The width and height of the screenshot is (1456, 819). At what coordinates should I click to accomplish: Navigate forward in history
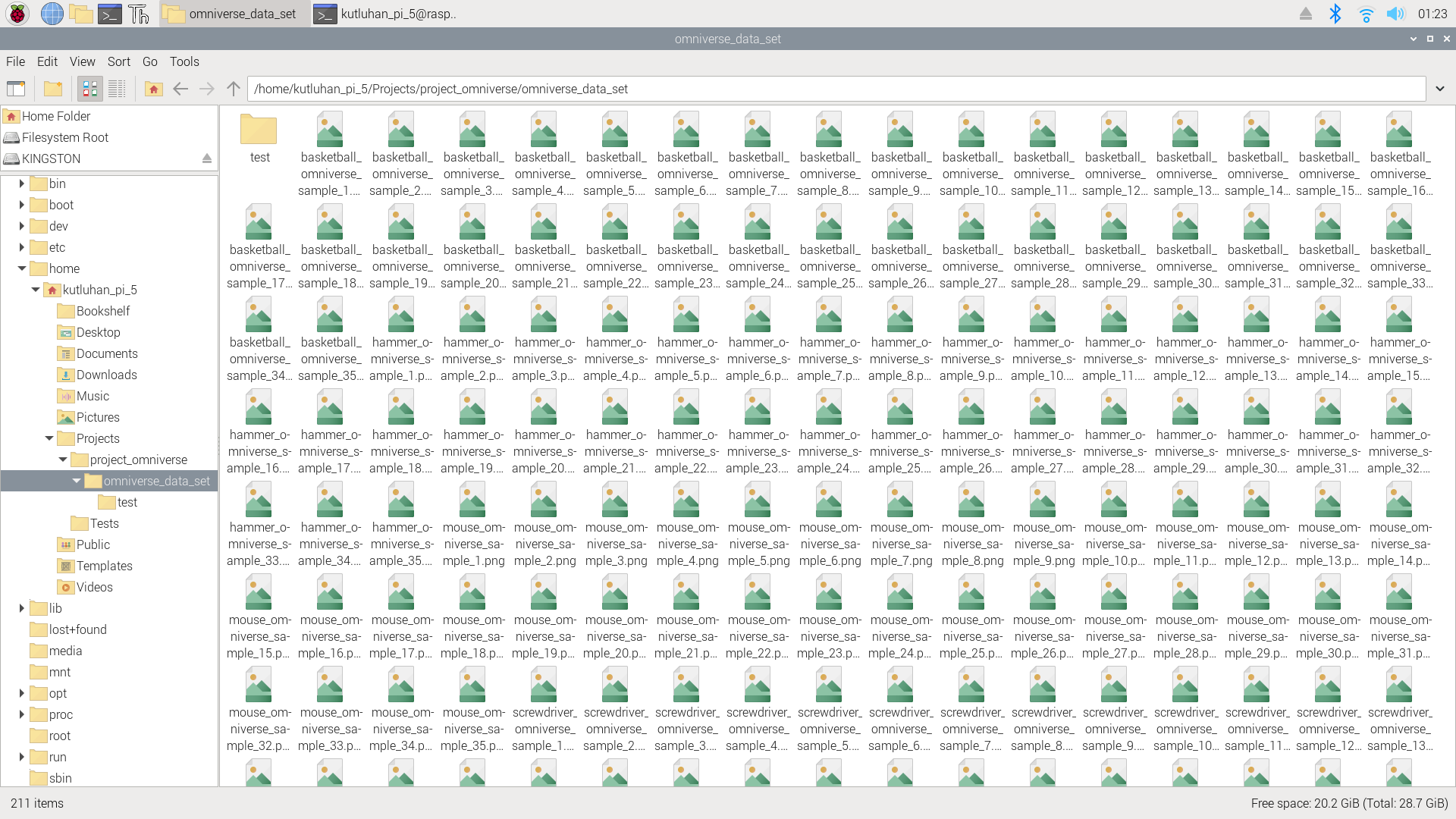(x=207, y=89)
